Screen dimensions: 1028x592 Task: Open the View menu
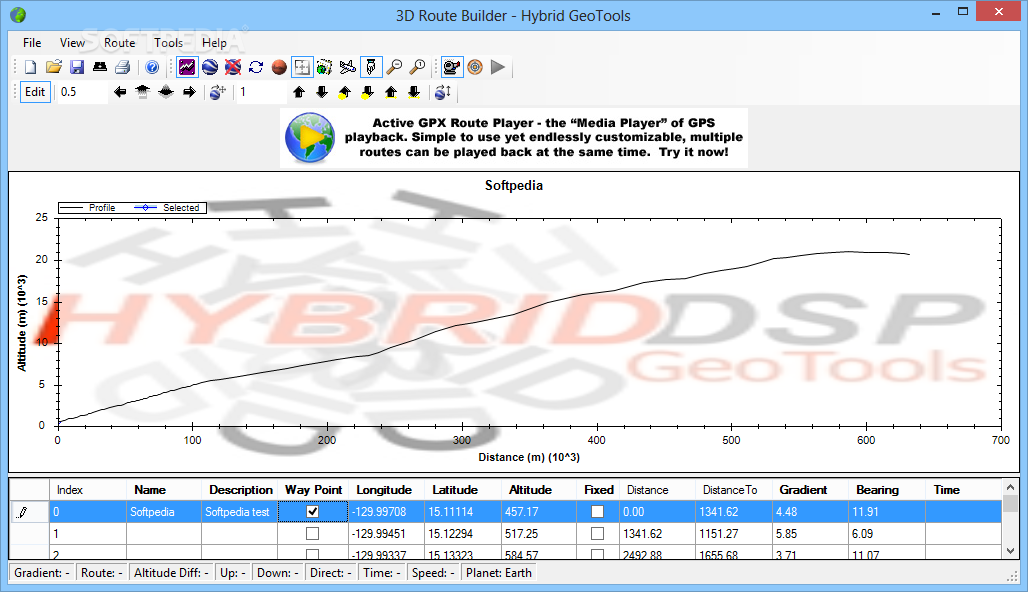[72, 43]
